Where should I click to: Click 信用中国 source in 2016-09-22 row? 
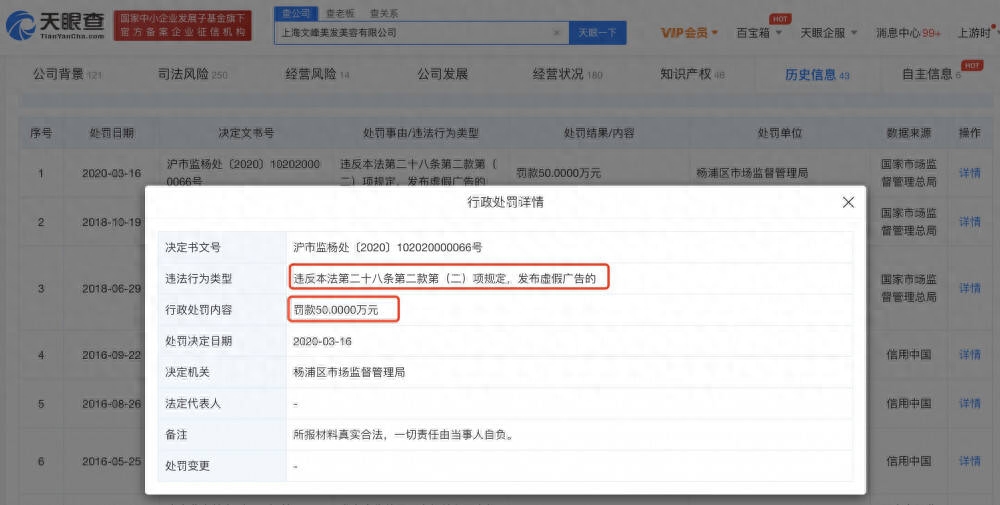point(908,355)
